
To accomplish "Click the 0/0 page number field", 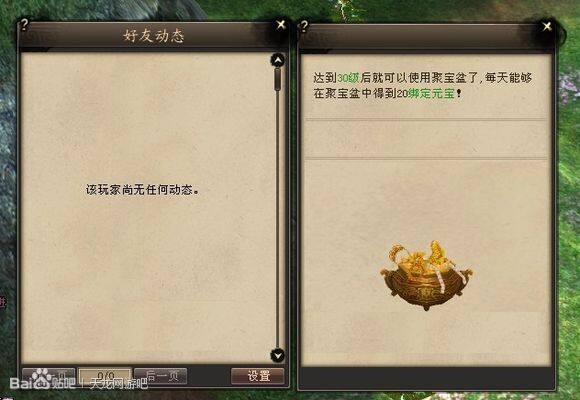I will coord(105,376).
